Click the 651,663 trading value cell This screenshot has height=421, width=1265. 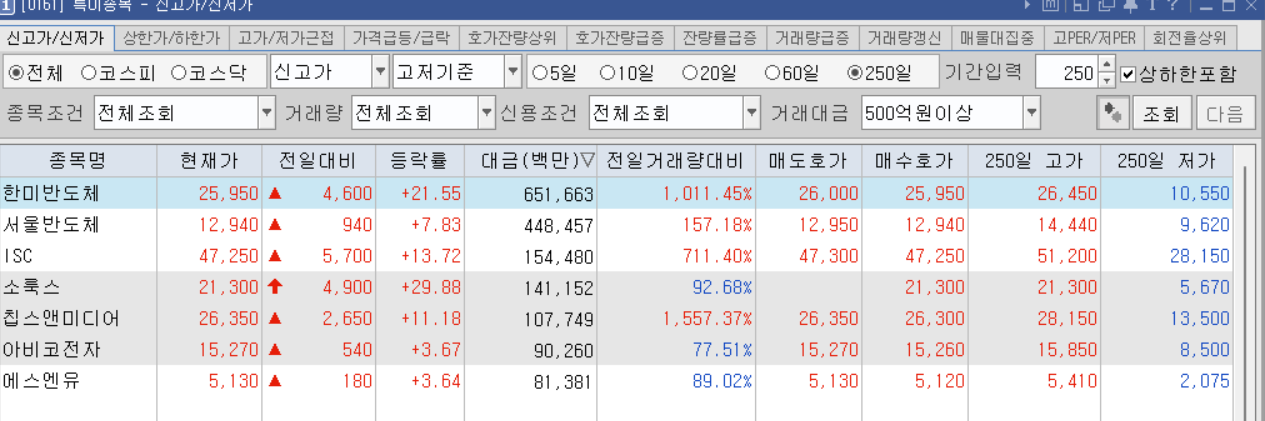[531, 193]
